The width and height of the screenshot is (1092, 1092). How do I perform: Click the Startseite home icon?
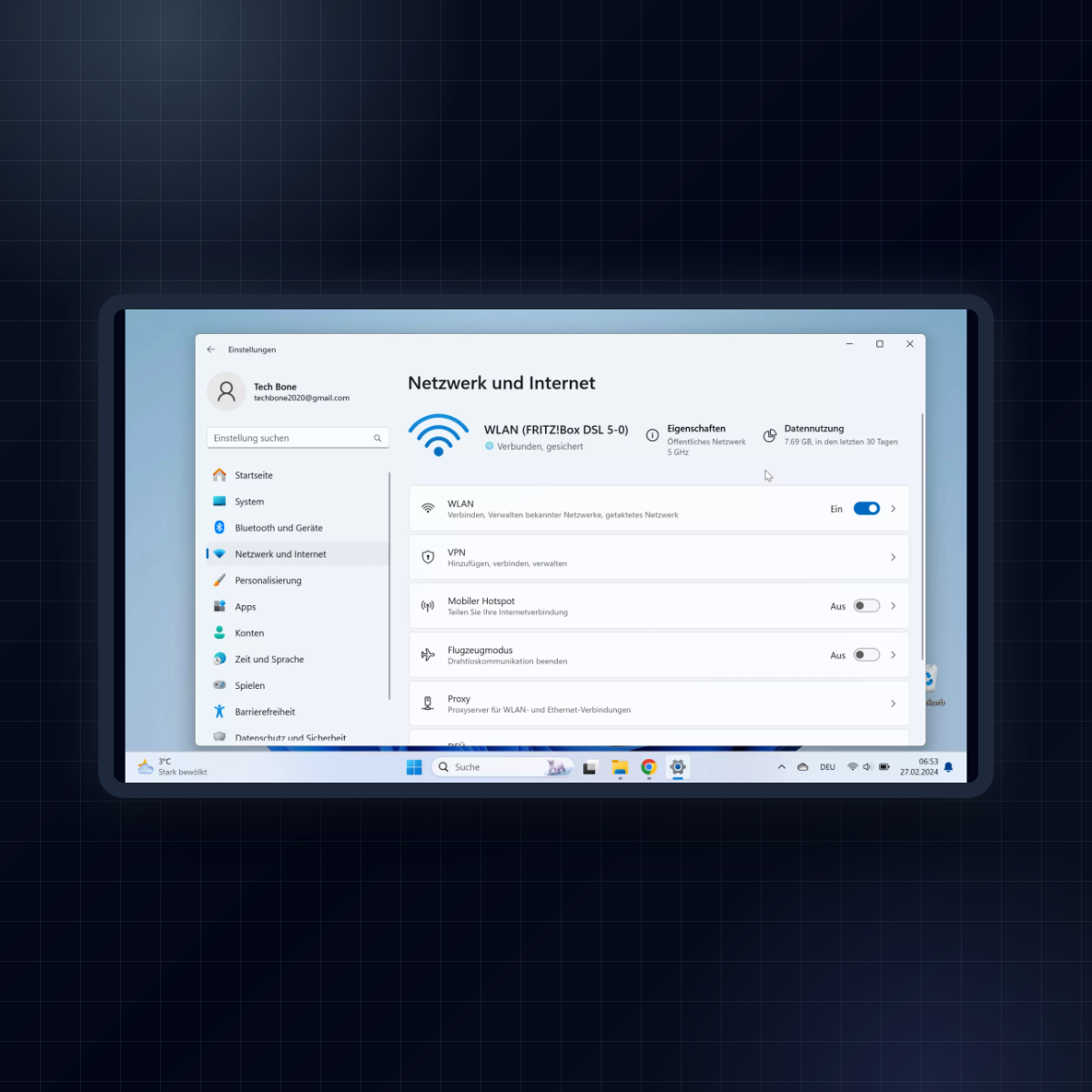point(219,475)
